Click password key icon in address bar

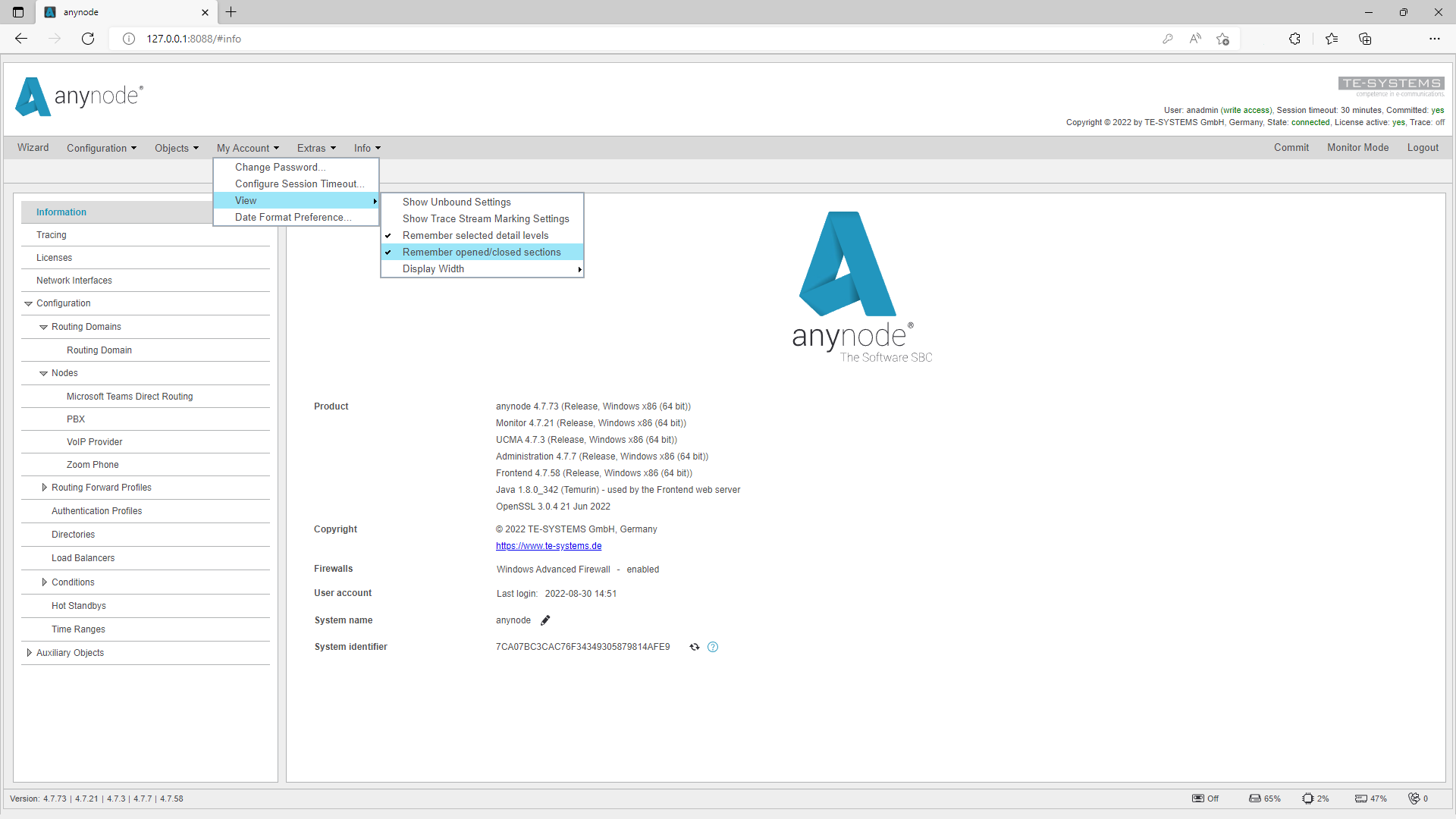[x=1168, y=39]
